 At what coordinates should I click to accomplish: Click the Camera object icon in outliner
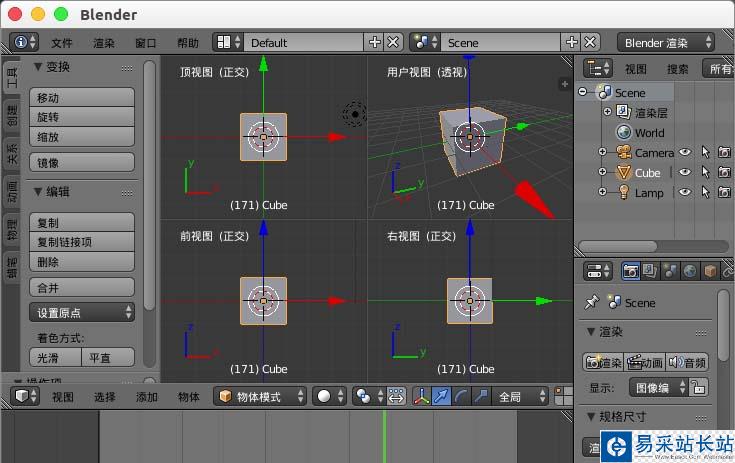[x=623, y=152]
